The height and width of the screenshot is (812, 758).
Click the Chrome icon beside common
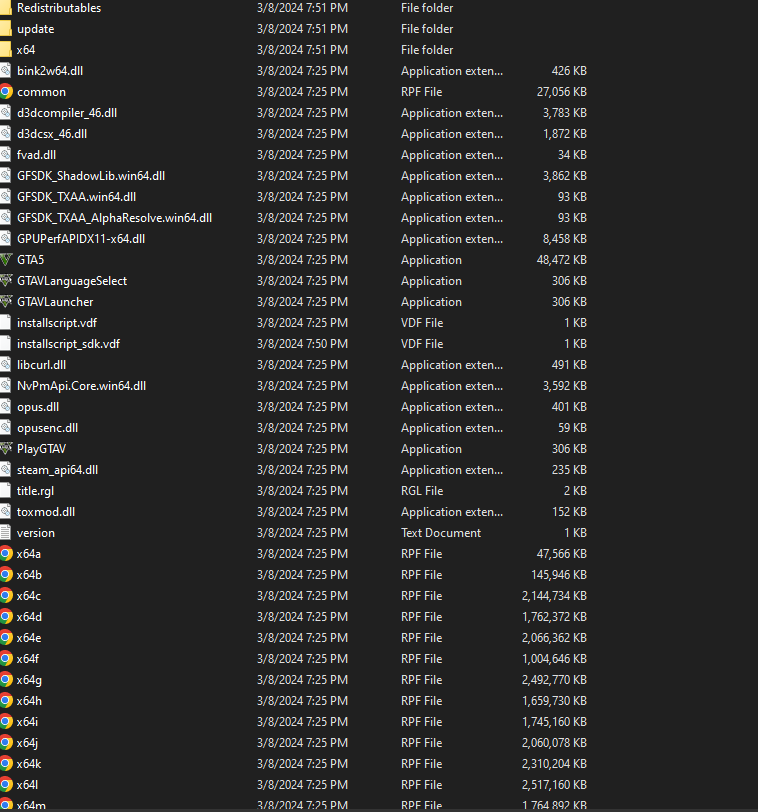coord(6,92)
